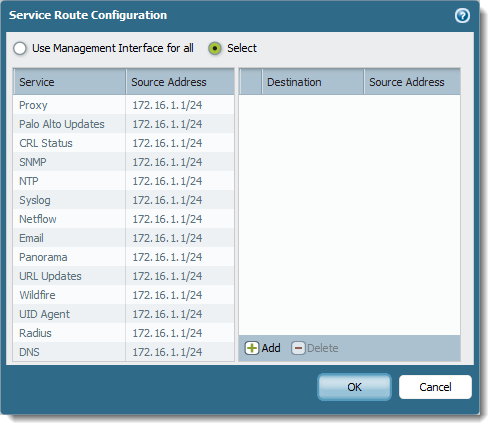This screenshot has height=430, width=495.
Task: Choose the Select radio option
Action: (x=215, y=48)
